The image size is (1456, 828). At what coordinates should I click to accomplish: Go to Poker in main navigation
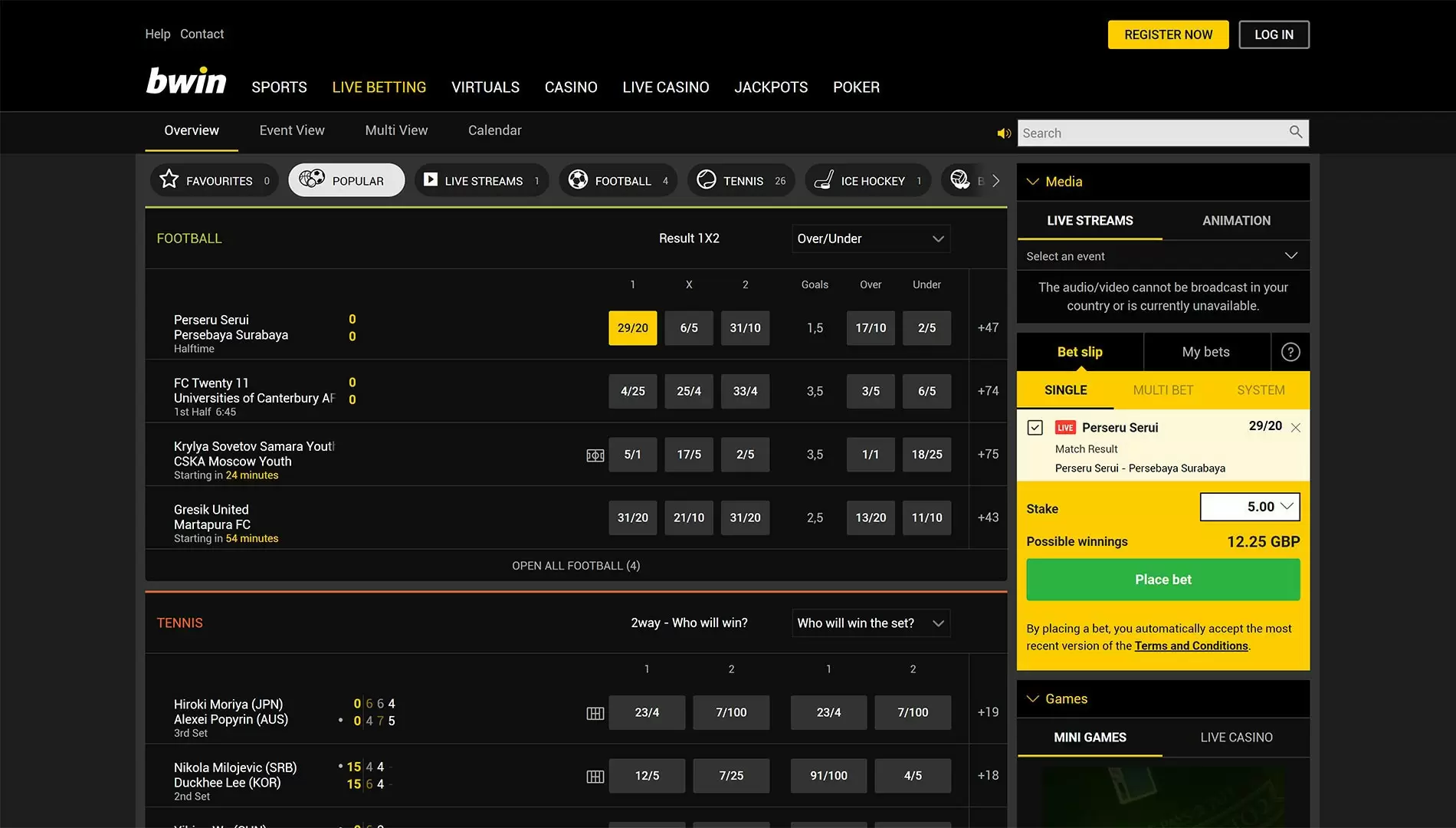click(x=856, y=87)
